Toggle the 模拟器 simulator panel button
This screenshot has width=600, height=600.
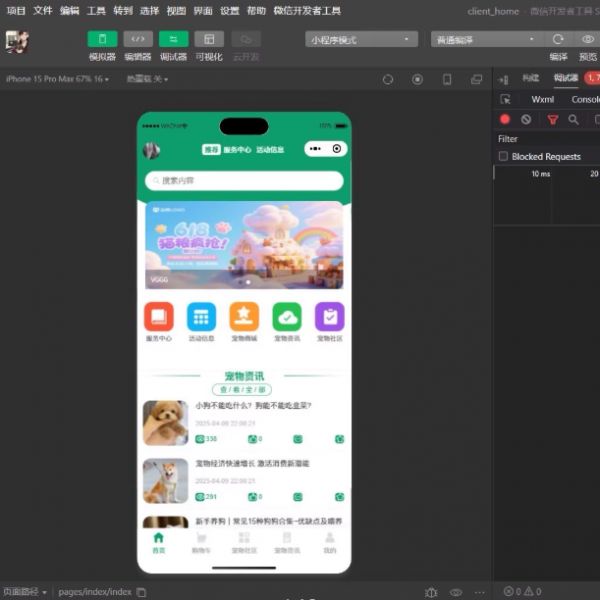(x=102, y=39)
